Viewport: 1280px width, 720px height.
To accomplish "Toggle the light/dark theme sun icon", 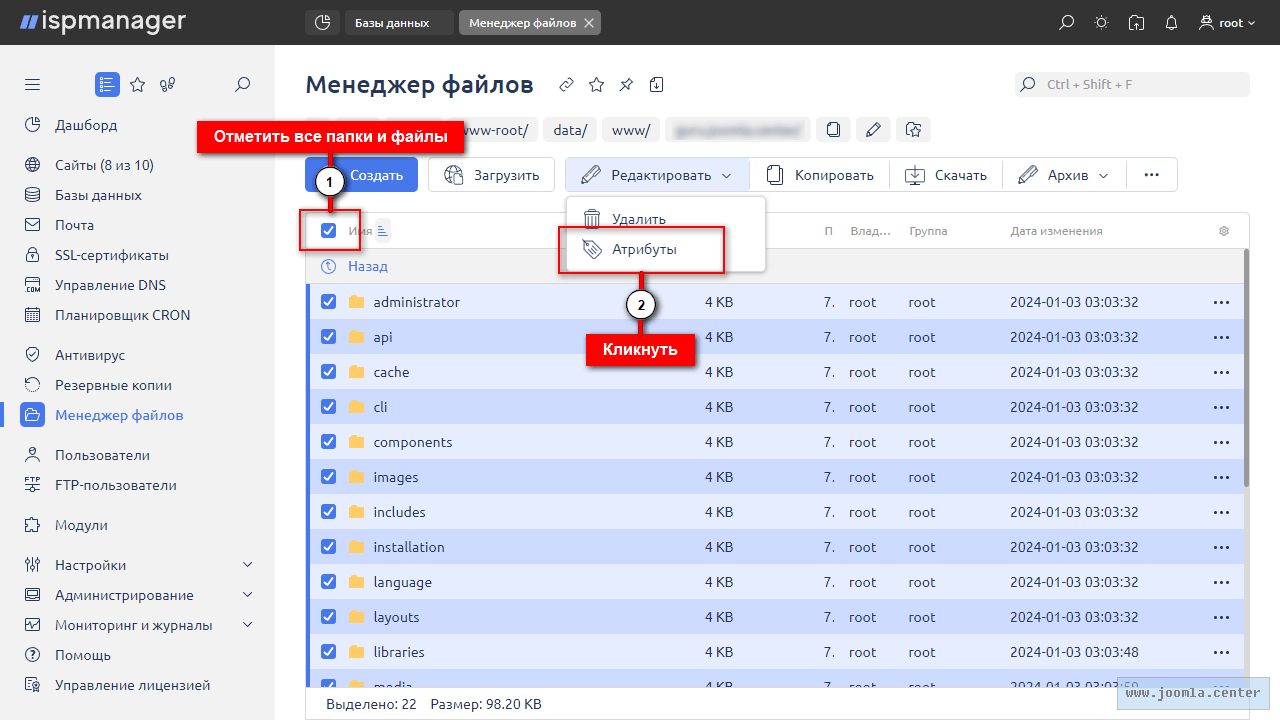I will pyautogui.click(x=1101, y=23).
